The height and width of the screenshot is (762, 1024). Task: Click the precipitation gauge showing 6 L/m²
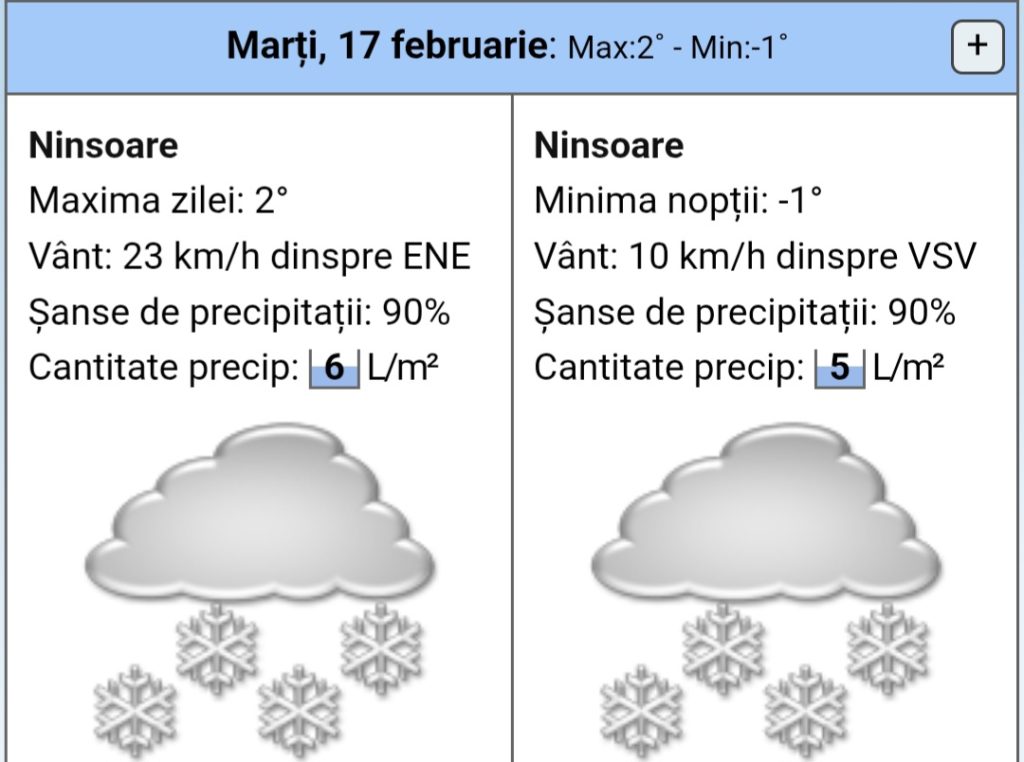point(336,367)
